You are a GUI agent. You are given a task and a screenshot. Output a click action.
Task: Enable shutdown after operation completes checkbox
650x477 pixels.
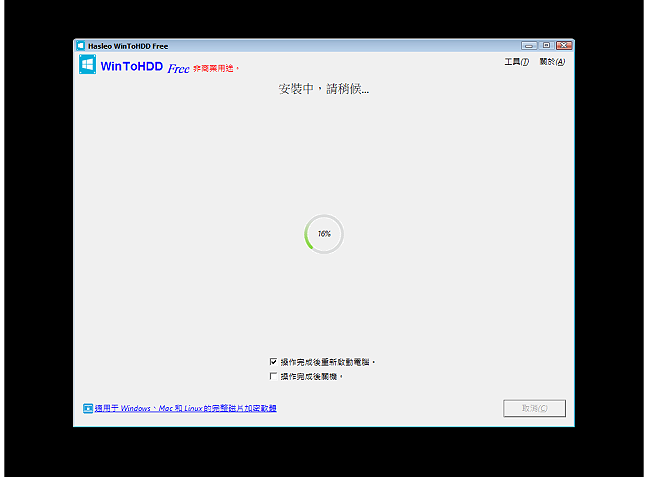click(273, 376)
